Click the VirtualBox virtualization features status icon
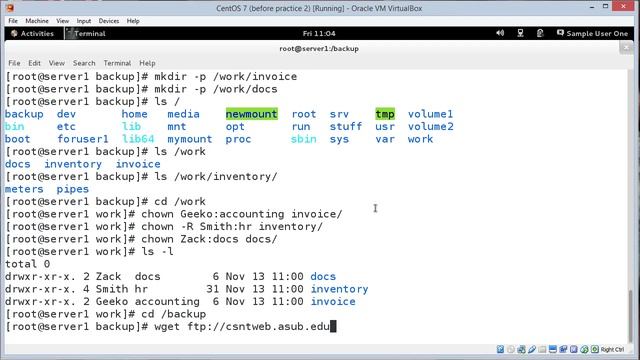This screenshot has width=640, height=360. (x=573, y=349)
